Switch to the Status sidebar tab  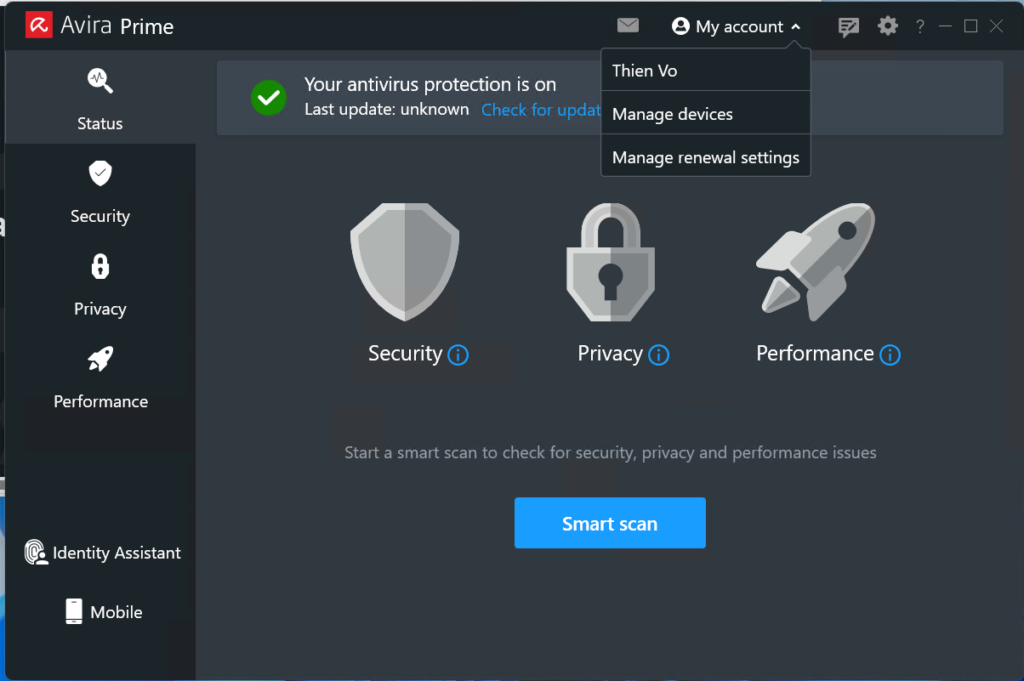(x=100, y=100)
